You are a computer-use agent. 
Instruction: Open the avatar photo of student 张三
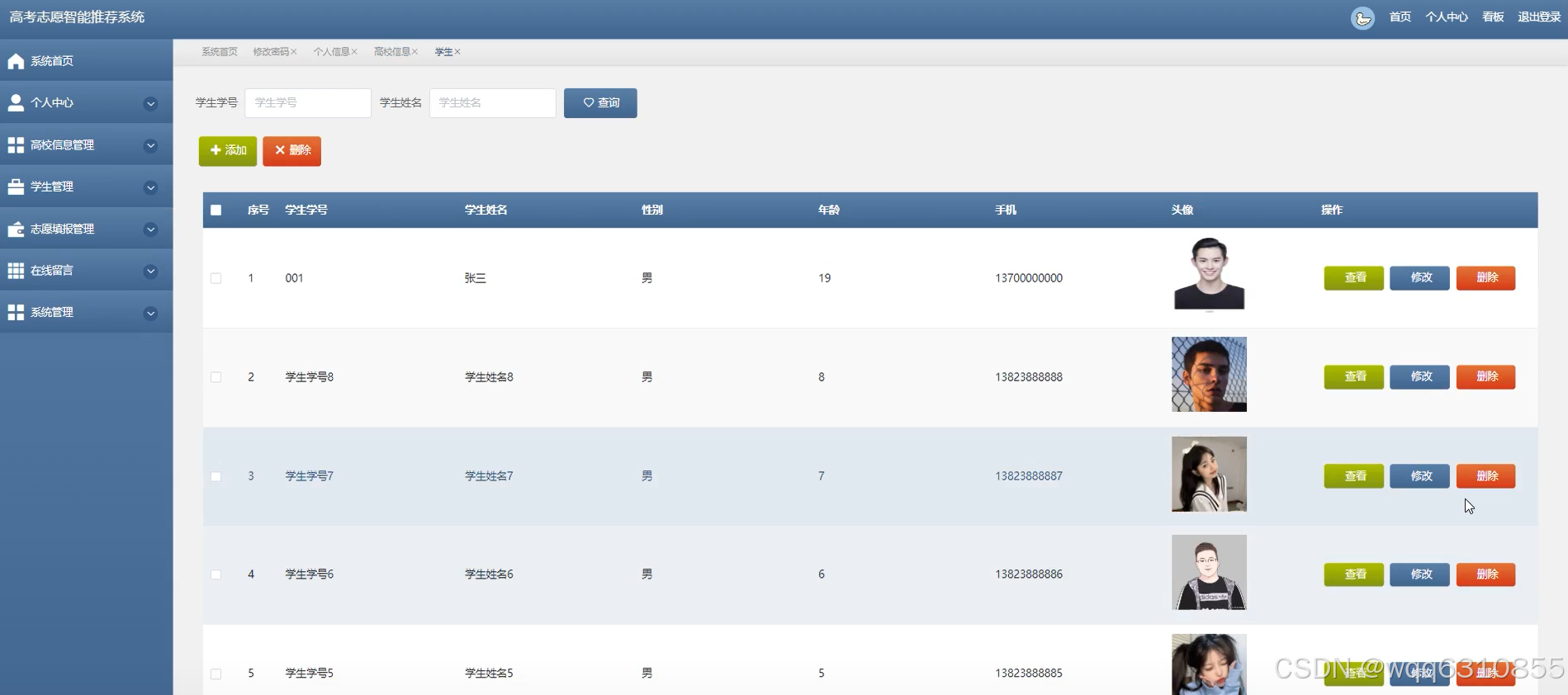[x=1210, y=274]
